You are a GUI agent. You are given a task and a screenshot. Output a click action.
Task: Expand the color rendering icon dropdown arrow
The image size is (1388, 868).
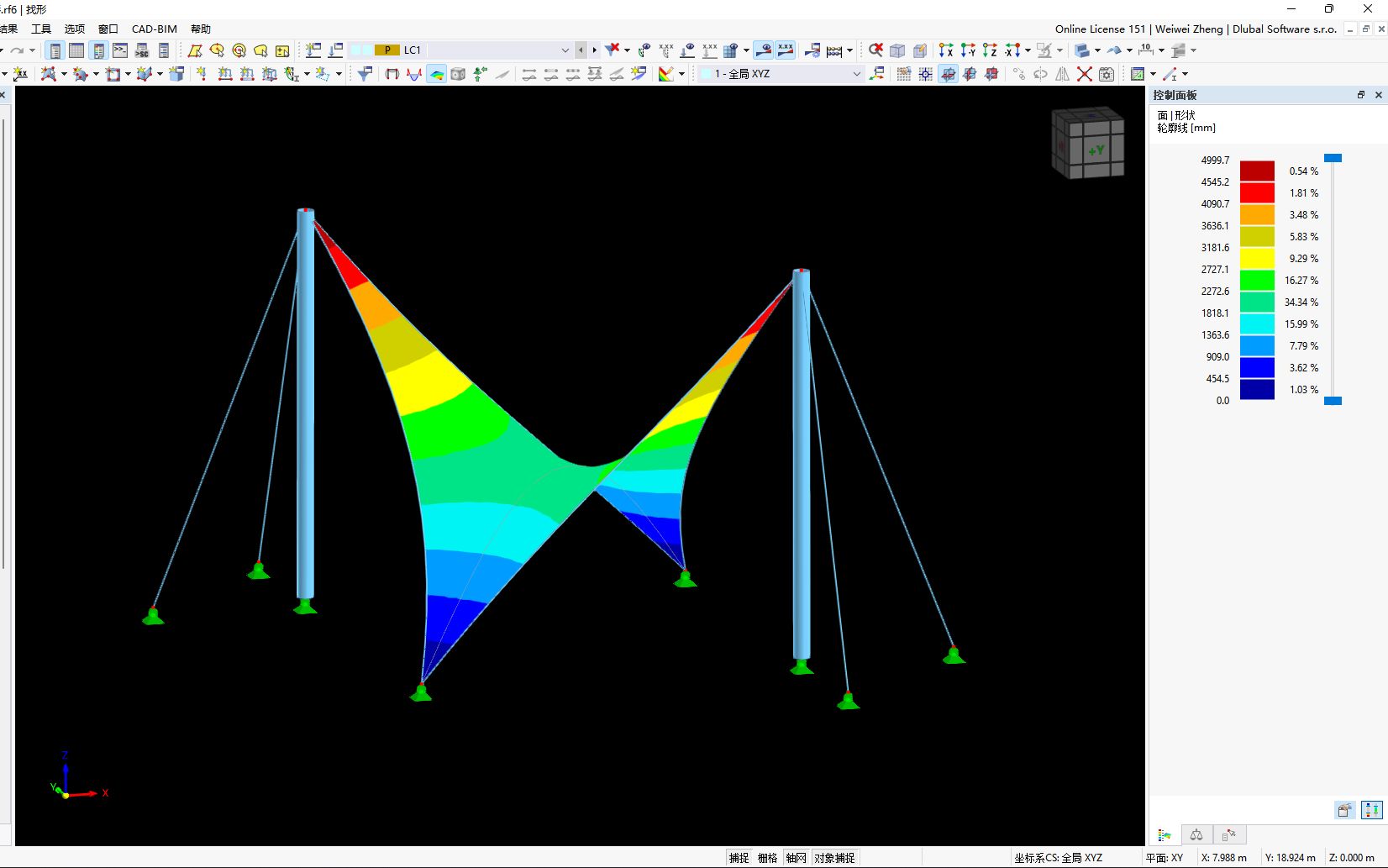pos(681,74)
